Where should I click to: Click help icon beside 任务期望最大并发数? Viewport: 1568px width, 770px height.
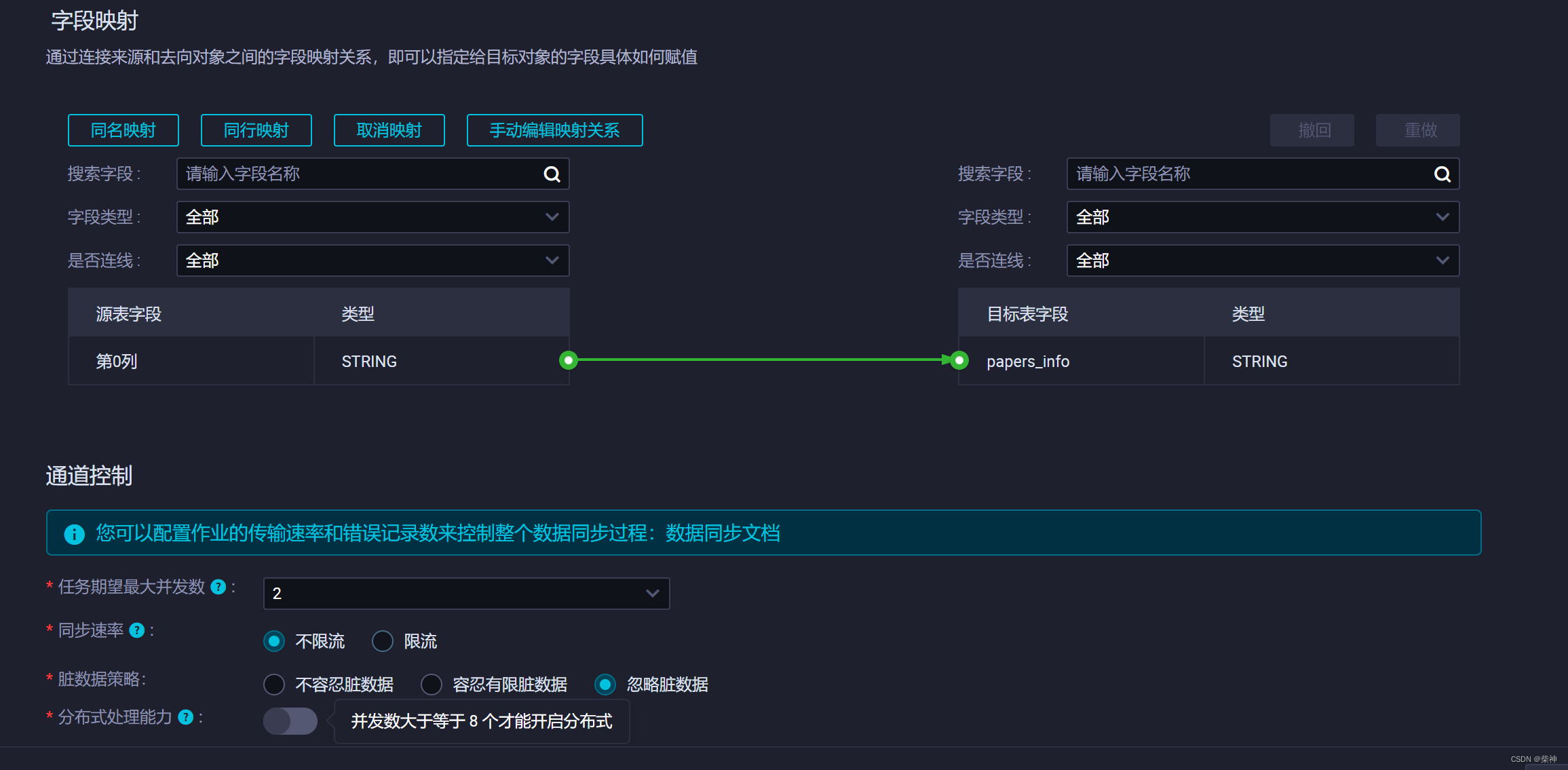(218, 587)
